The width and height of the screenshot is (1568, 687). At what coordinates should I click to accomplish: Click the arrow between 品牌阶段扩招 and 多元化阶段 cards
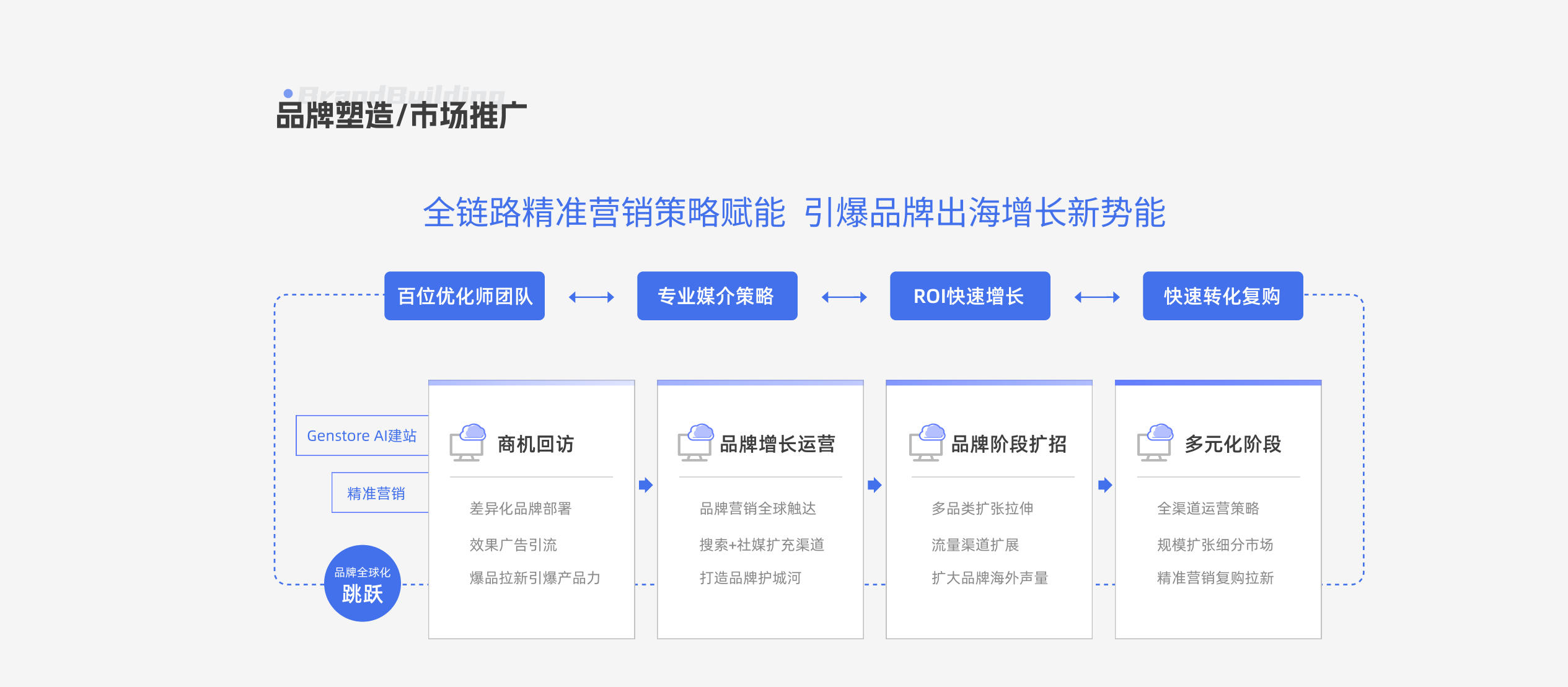pyautogui.click(x=1104, y=485)
